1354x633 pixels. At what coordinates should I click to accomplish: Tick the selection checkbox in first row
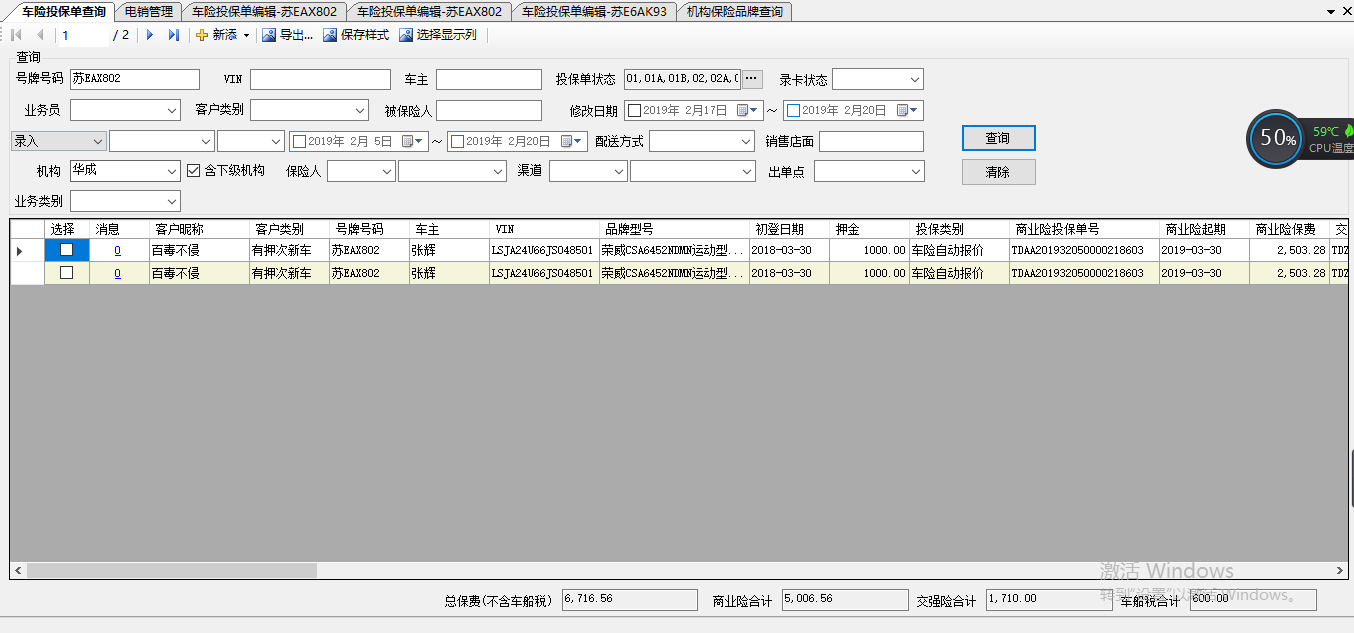tap(67, 250)
